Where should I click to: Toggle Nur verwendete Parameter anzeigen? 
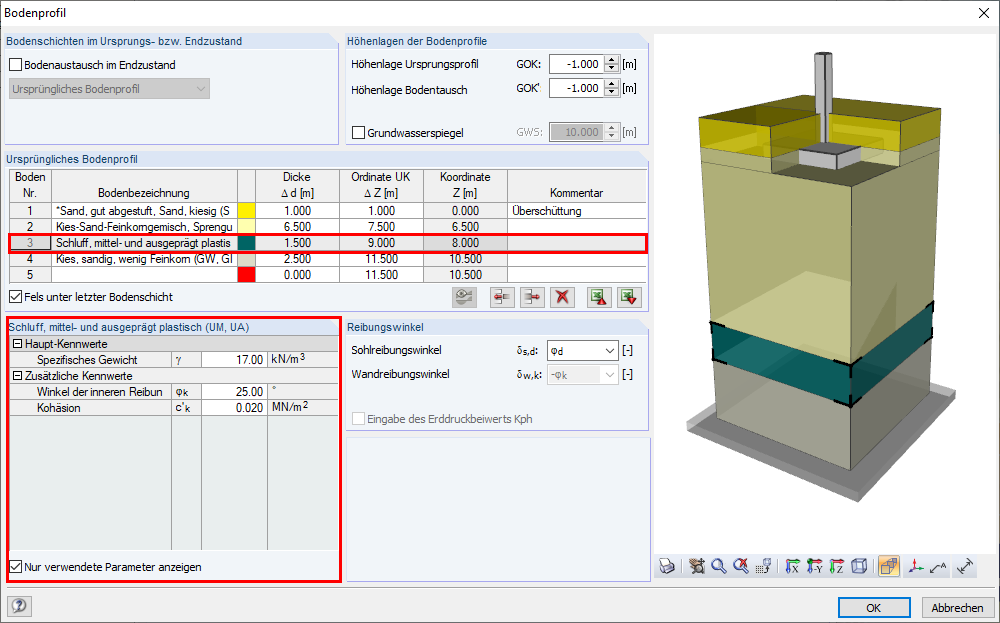coord(16,566)
